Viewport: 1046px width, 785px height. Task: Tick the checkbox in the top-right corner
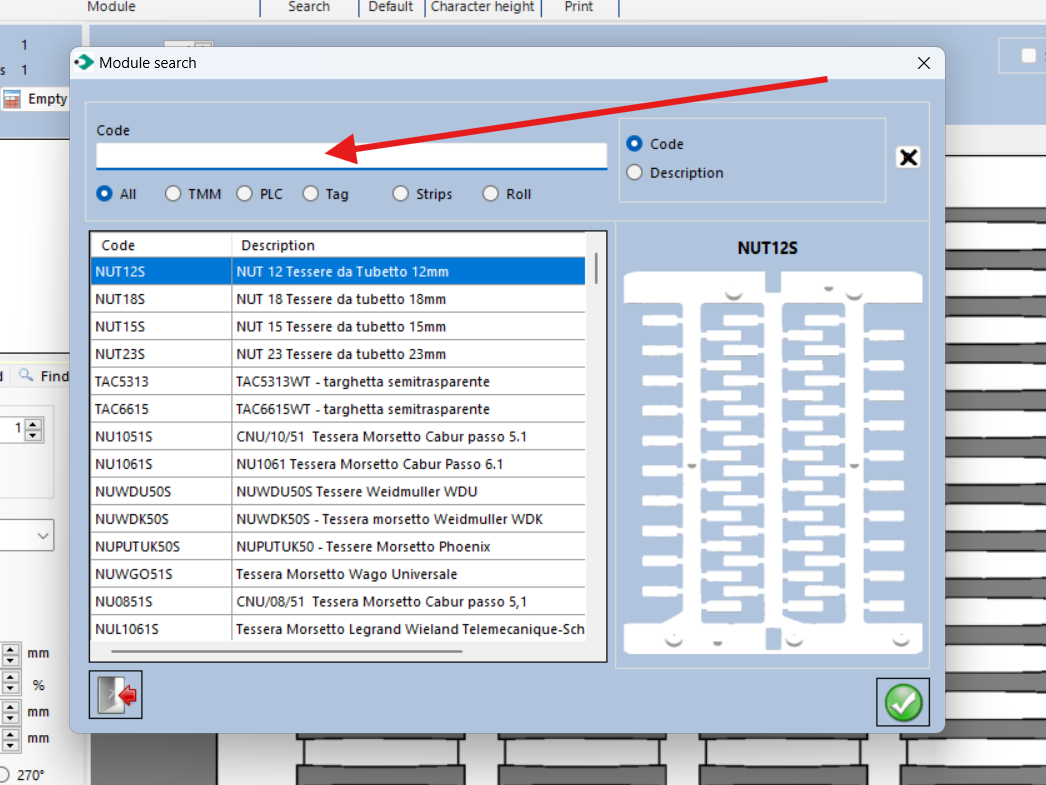(1028, 56)
